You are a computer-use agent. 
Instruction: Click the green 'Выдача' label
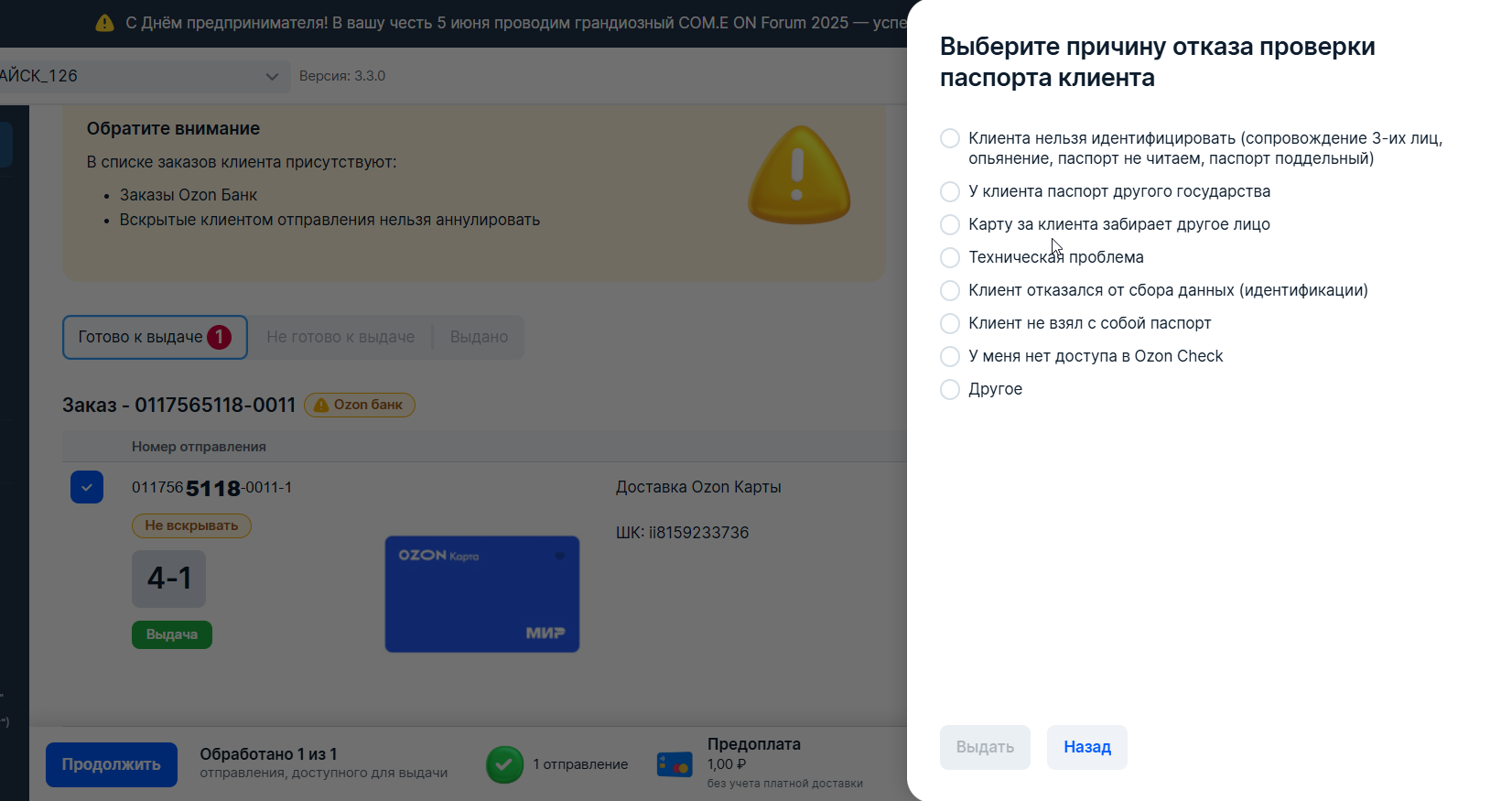click(x=172, y=634)
